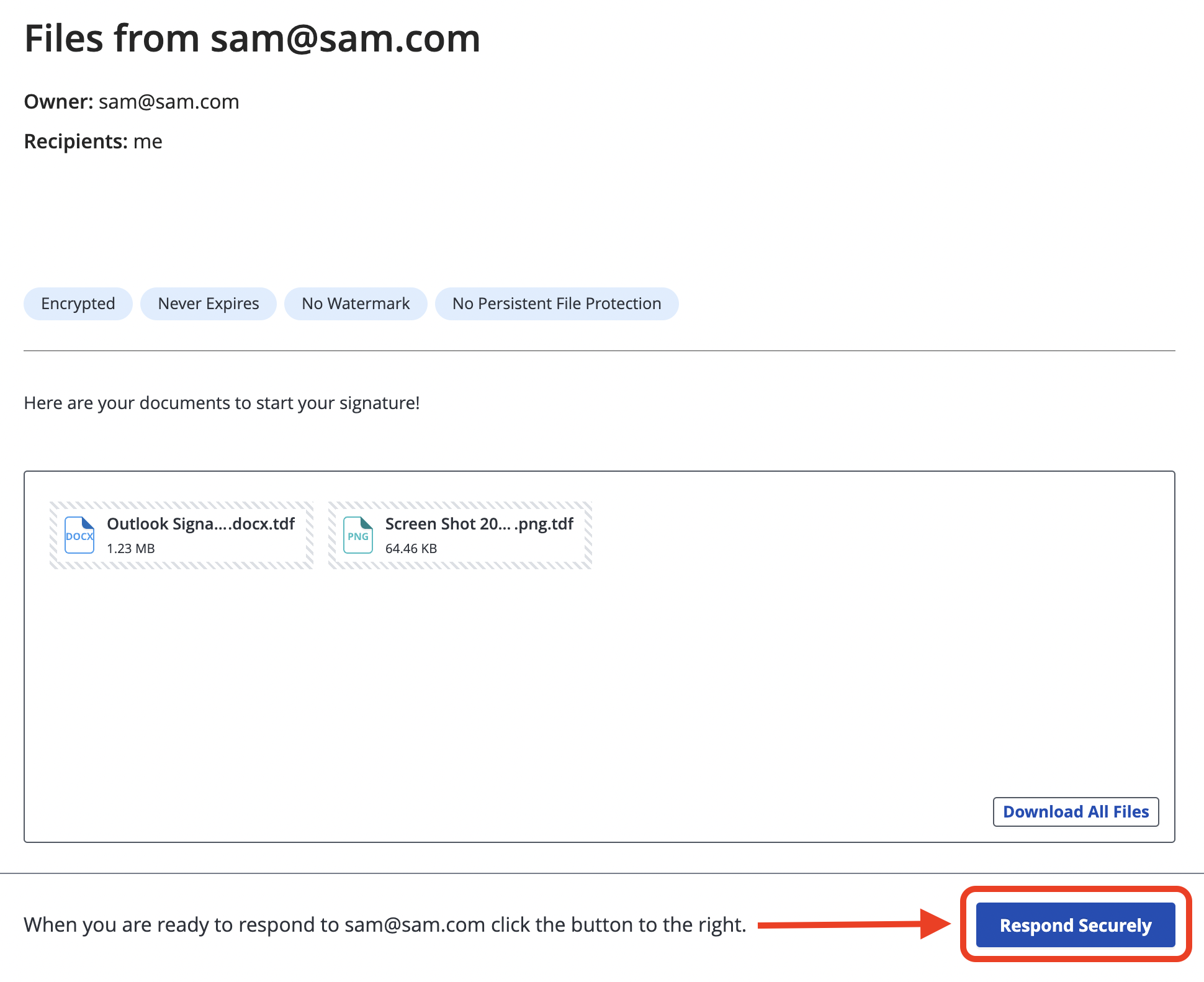Click the respond instruction text at bottom
This screenshot has width=1204, height=982.
pos(385,925)
